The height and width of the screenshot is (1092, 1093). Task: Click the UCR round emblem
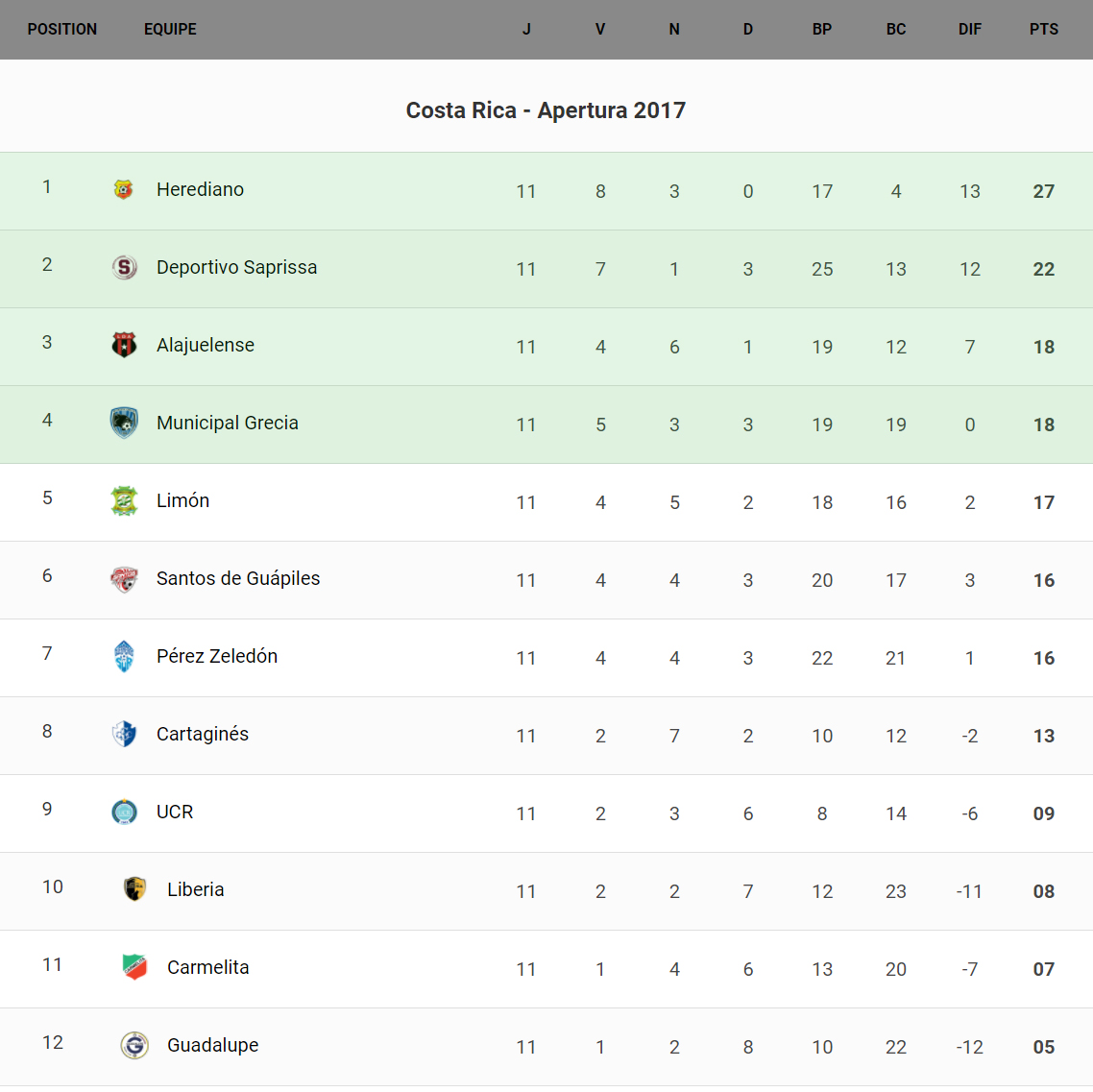point(124,812)
